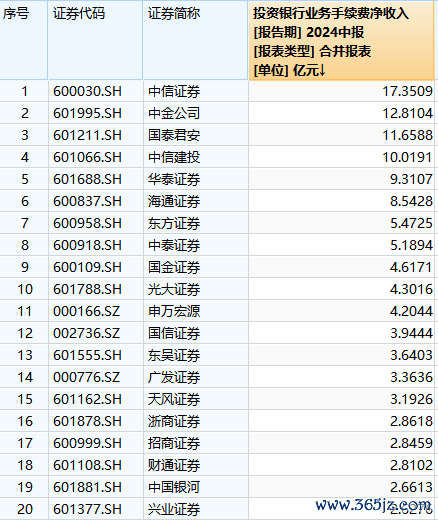438x520 pixels.
Task: Select value cell 3.1926
Action: tap(342, 399)
